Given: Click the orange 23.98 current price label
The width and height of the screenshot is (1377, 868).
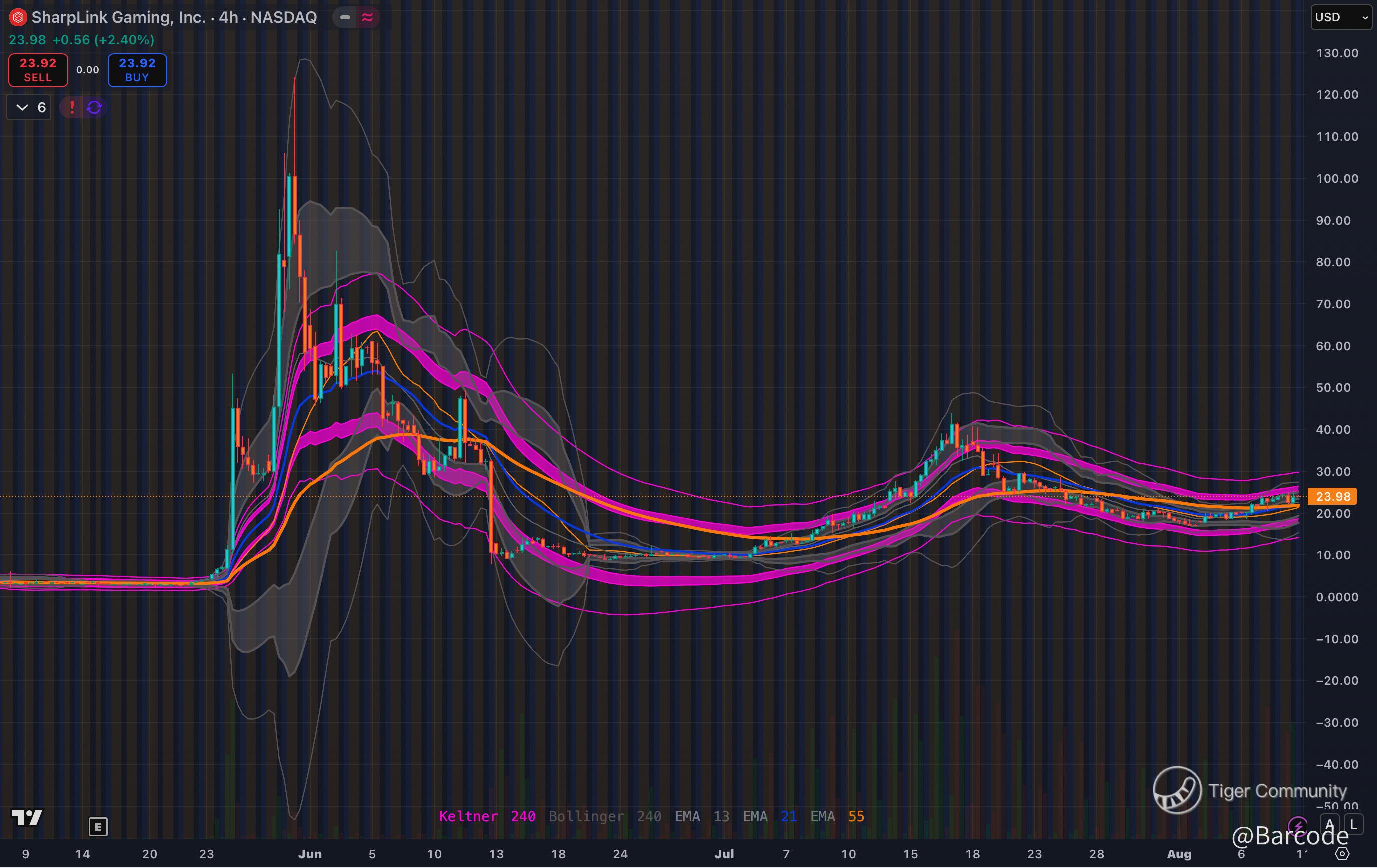Looking at the screenshot, I should click(1332, 496).
